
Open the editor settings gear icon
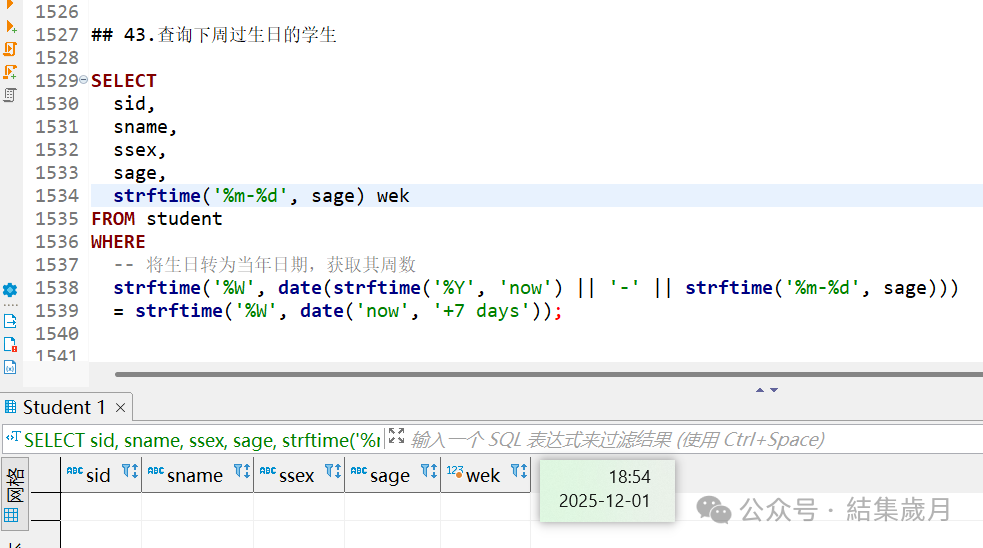pyautogui.click(x=10, y=290)
